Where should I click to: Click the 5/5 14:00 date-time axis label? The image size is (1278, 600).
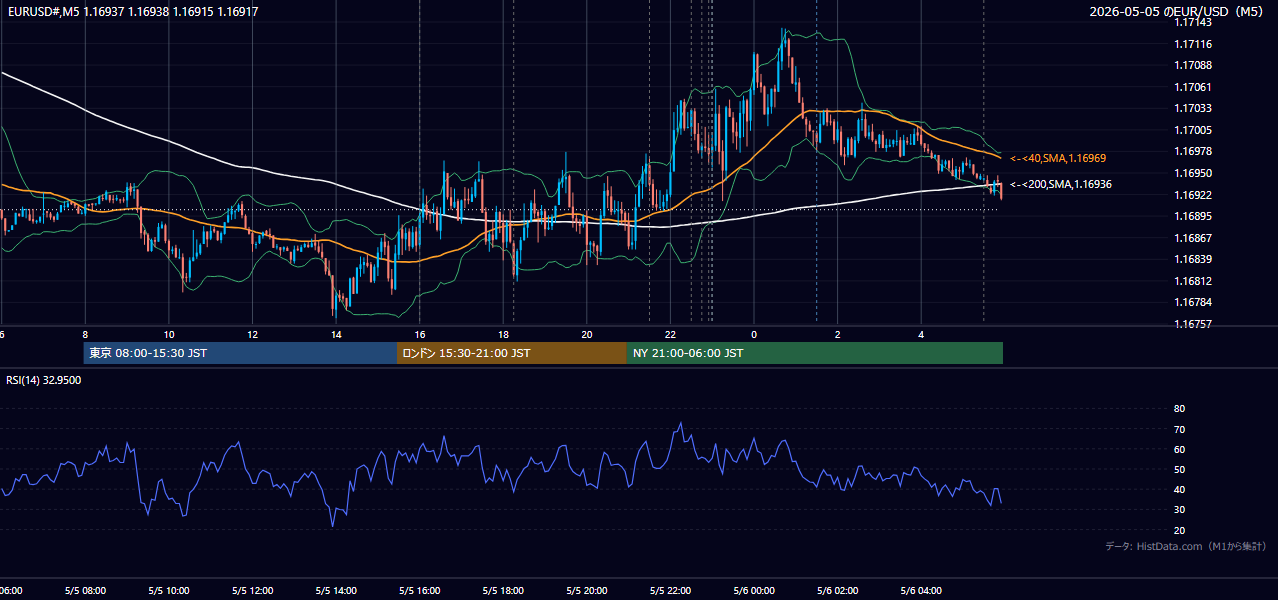(x=336, y=591)
